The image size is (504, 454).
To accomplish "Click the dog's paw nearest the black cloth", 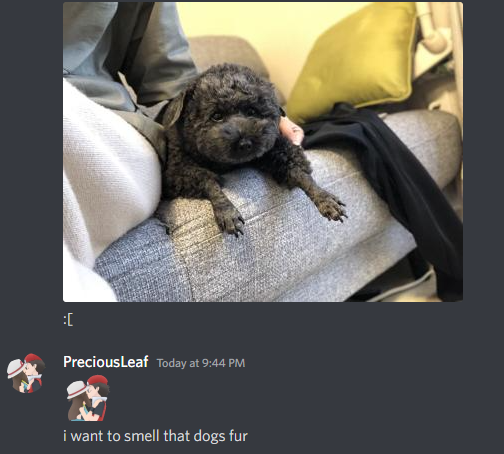I will (x=330, y=207).
